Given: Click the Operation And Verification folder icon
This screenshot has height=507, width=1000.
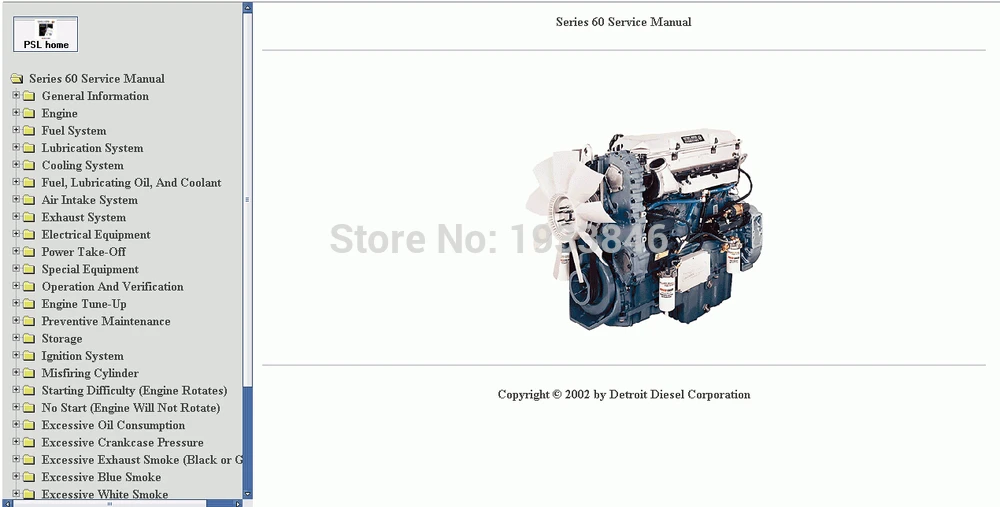Looking at the screenshot, I should click(29, 286).
